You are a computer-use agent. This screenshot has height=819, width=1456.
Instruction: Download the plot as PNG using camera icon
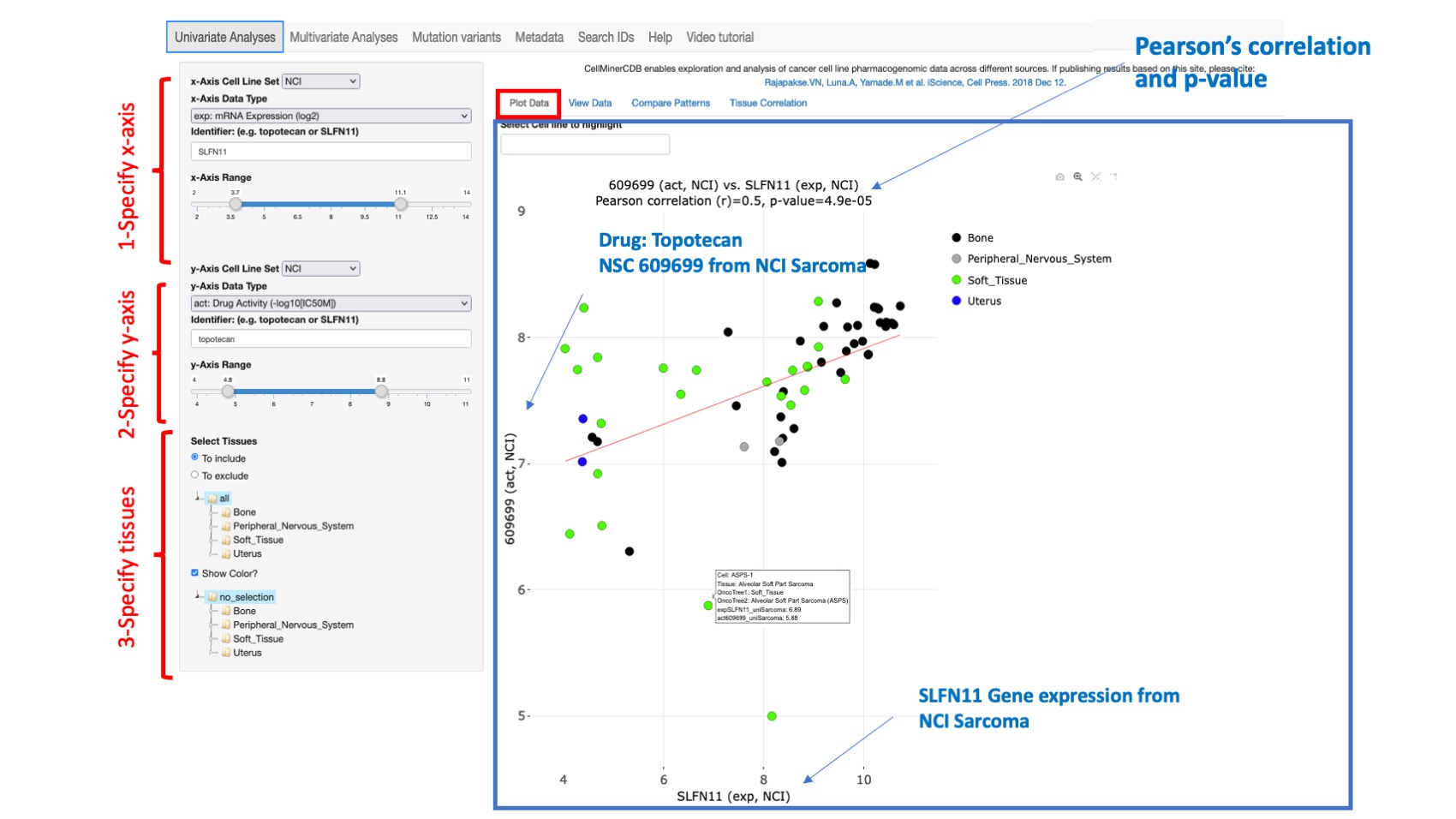coord(1059,177)
